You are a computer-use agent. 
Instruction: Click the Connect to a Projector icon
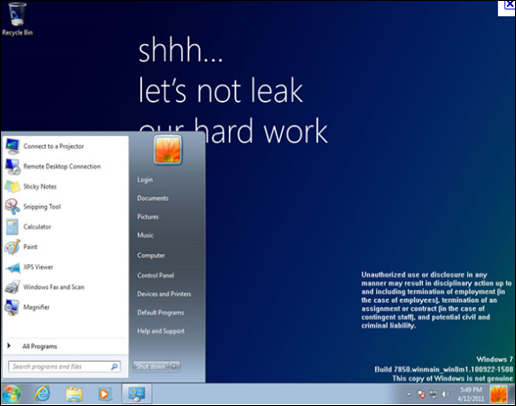(13, 147)
